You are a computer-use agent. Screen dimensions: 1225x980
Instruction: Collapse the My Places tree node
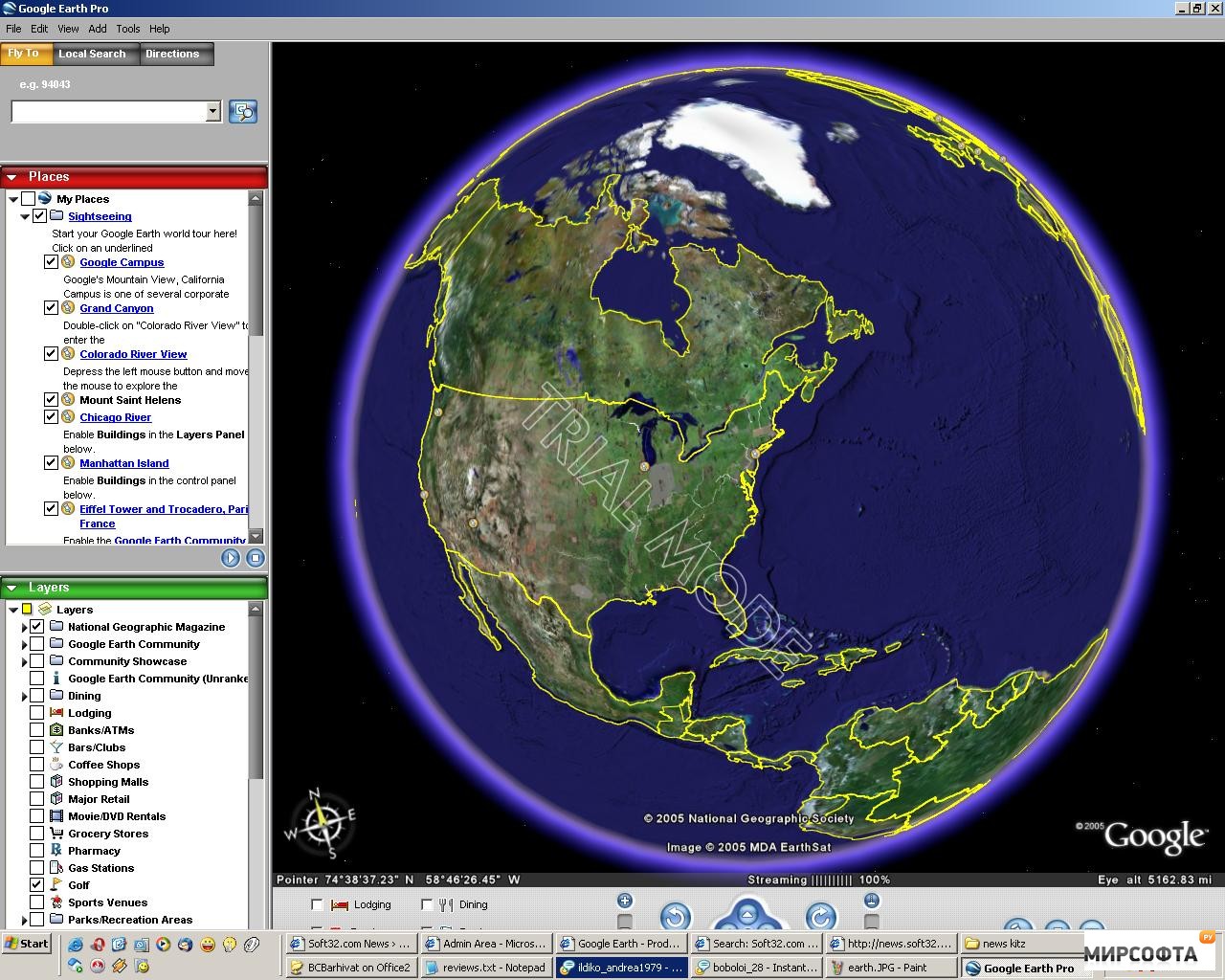pyautogui.click(x=13, y=199)
